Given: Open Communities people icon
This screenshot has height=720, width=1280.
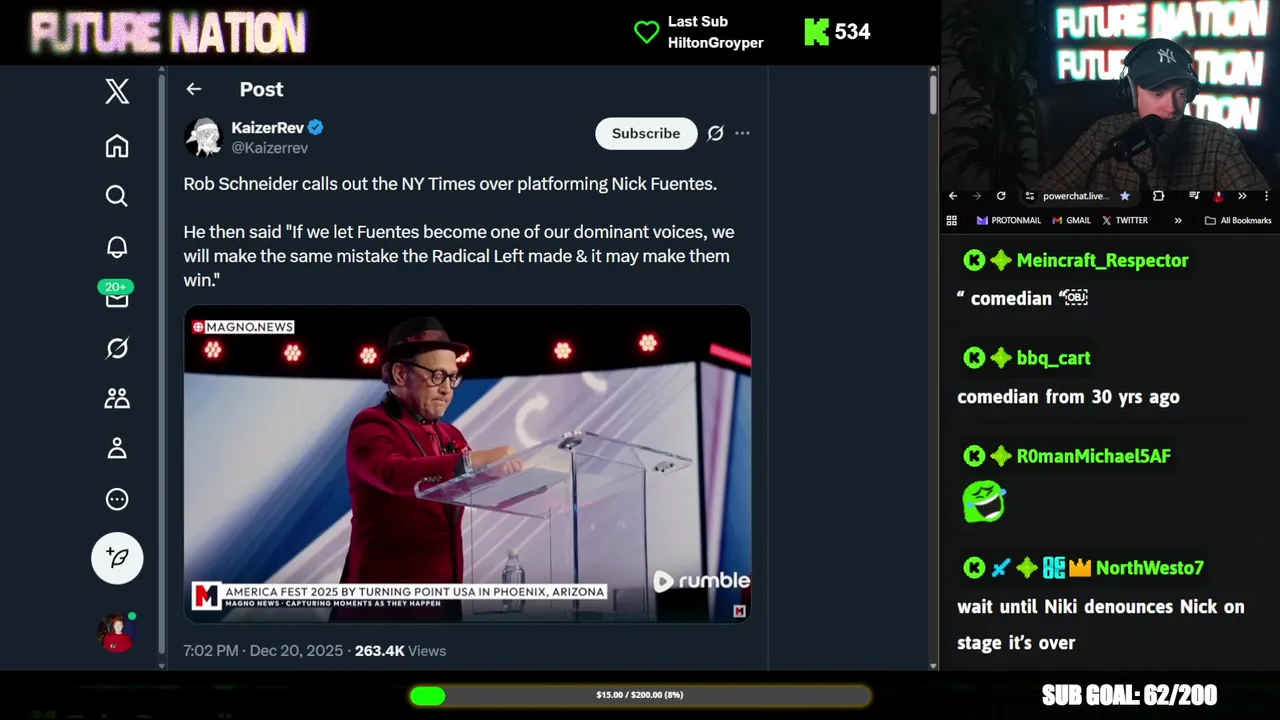Looking at the screenshot, I should (117, 398).
